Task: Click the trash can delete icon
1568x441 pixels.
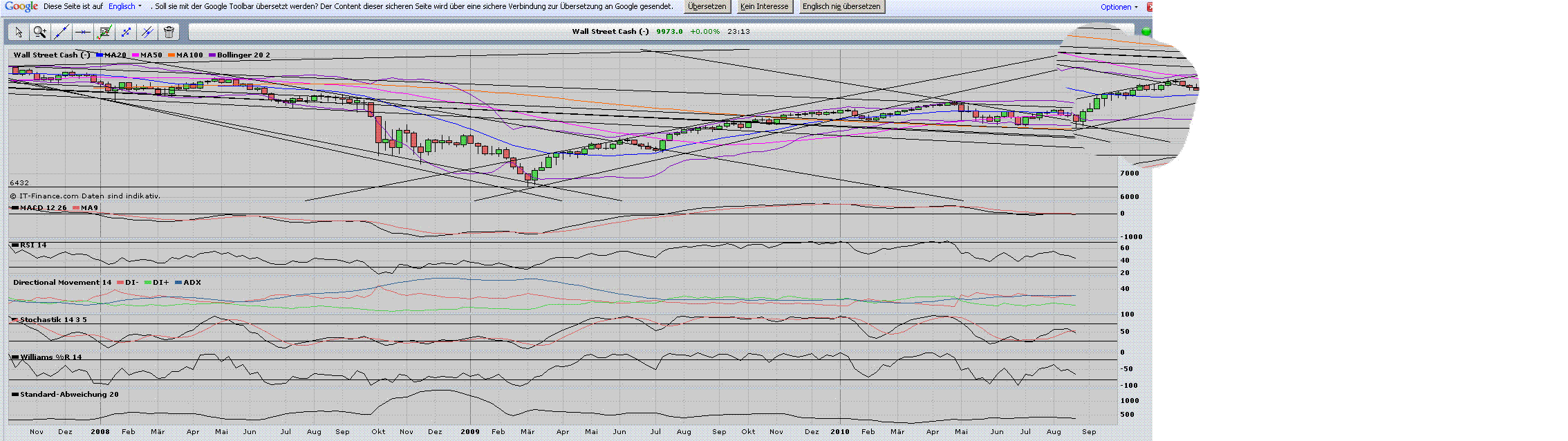Action: [169, 32]
